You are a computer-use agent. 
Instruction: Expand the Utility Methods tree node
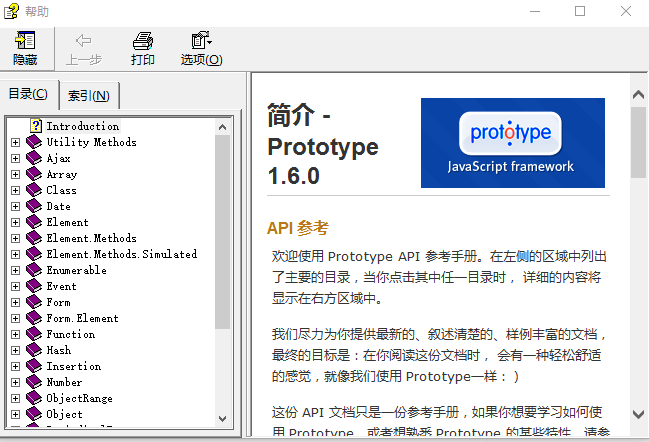coord(15,142)
